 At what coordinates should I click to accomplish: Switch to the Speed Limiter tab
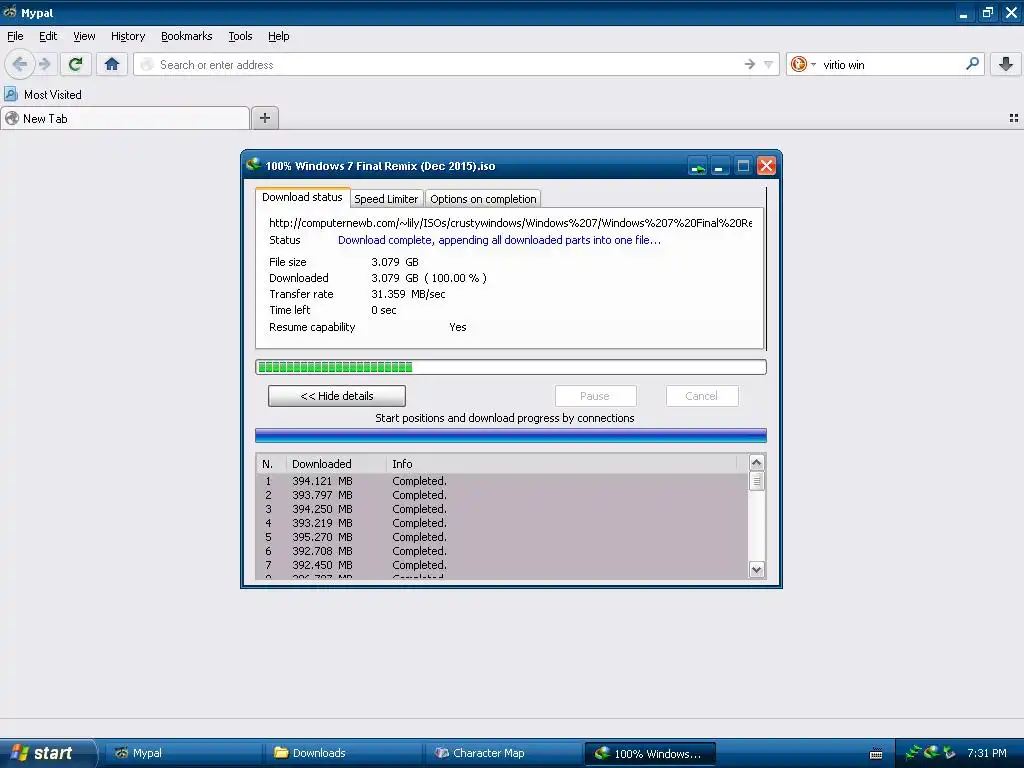(x=386, y=199)
